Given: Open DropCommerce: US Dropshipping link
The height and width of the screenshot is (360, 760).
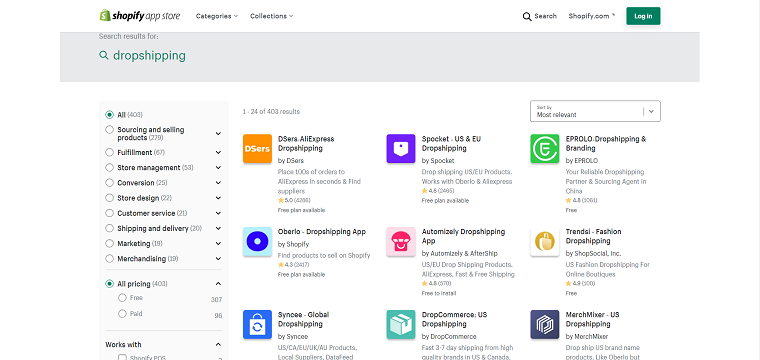Looking at the screenshot, I should [x=454, y=319].
